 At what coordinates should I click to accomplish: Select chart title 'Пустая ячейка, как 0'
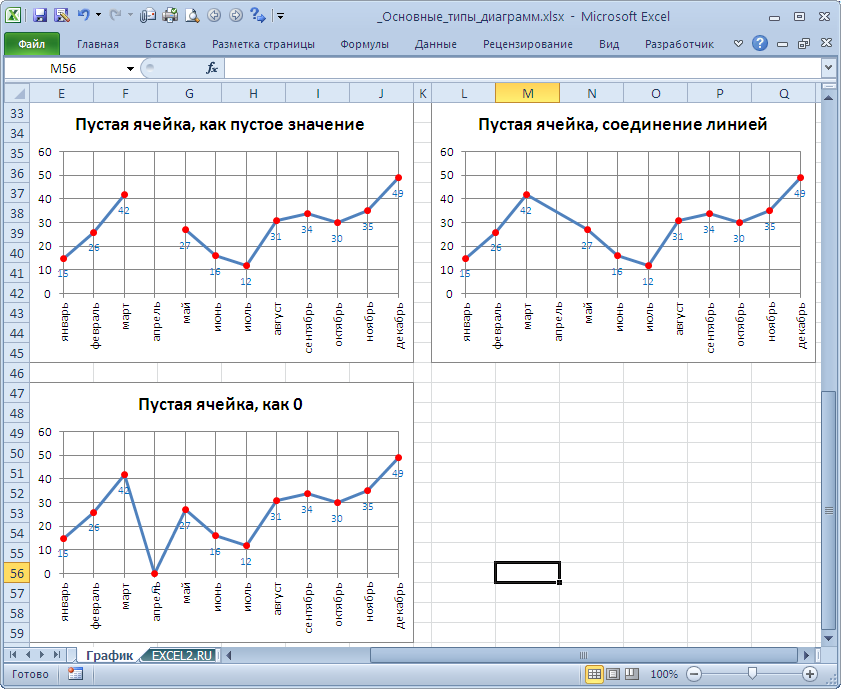pyautogui.click(x=220, y=404)
